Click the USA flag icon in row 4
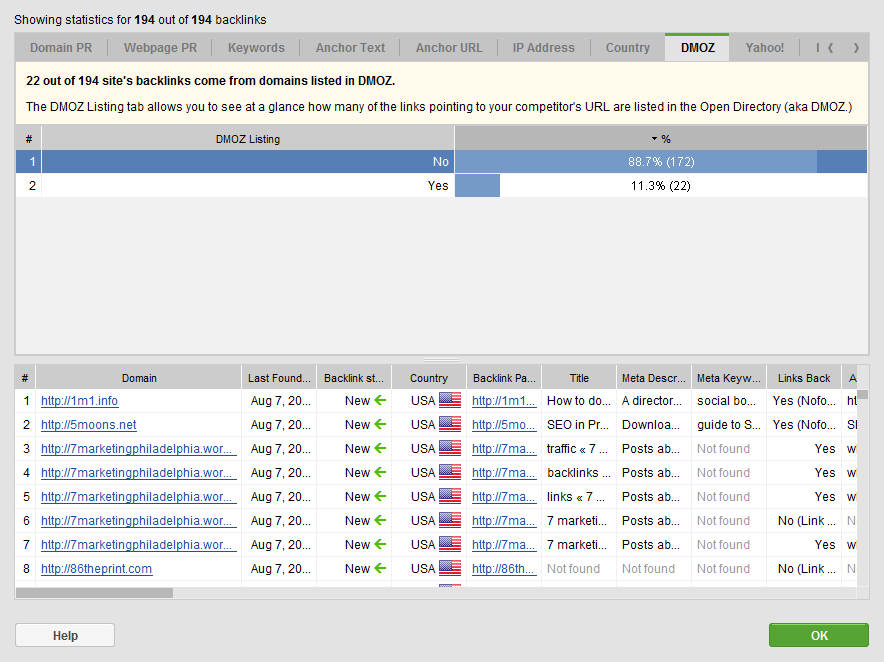 [450, 473]
